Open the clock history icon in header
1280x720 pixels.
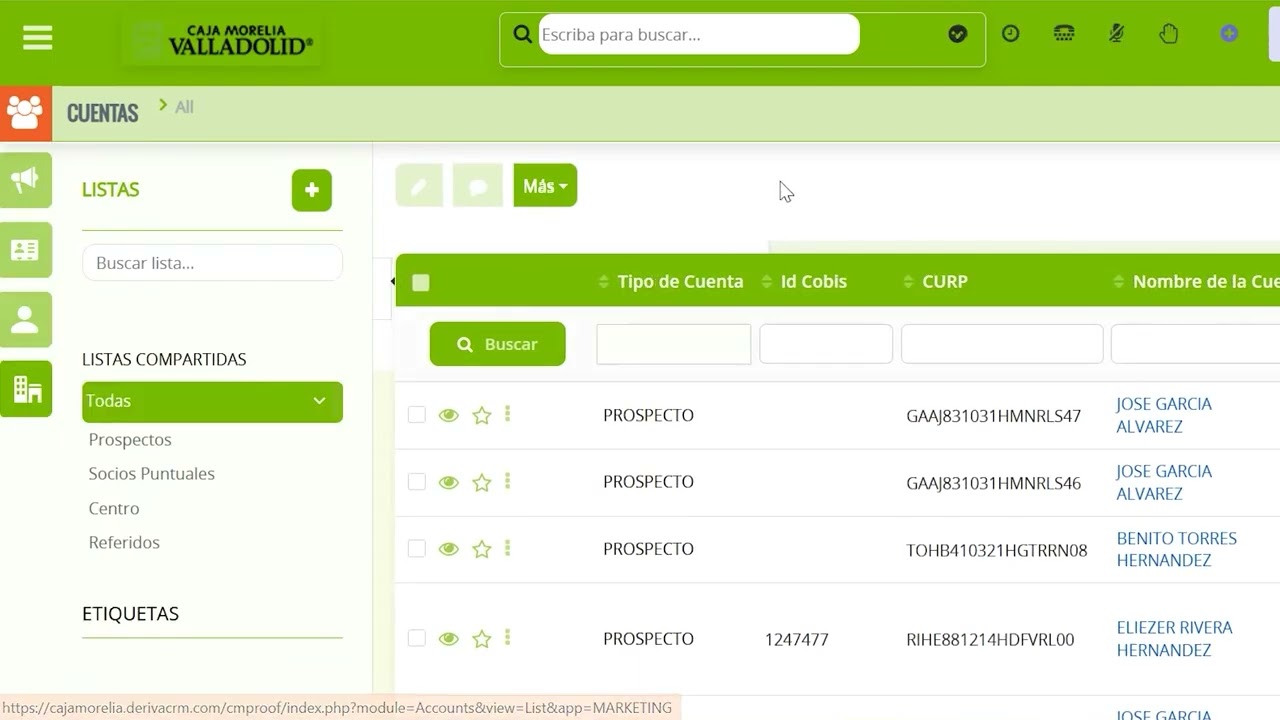(1011, 34)
